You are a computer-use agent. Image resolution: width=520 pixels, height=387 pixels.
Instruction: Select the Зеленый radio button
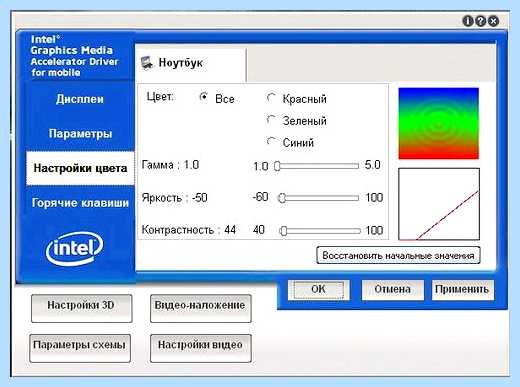[x=271, y=120]
